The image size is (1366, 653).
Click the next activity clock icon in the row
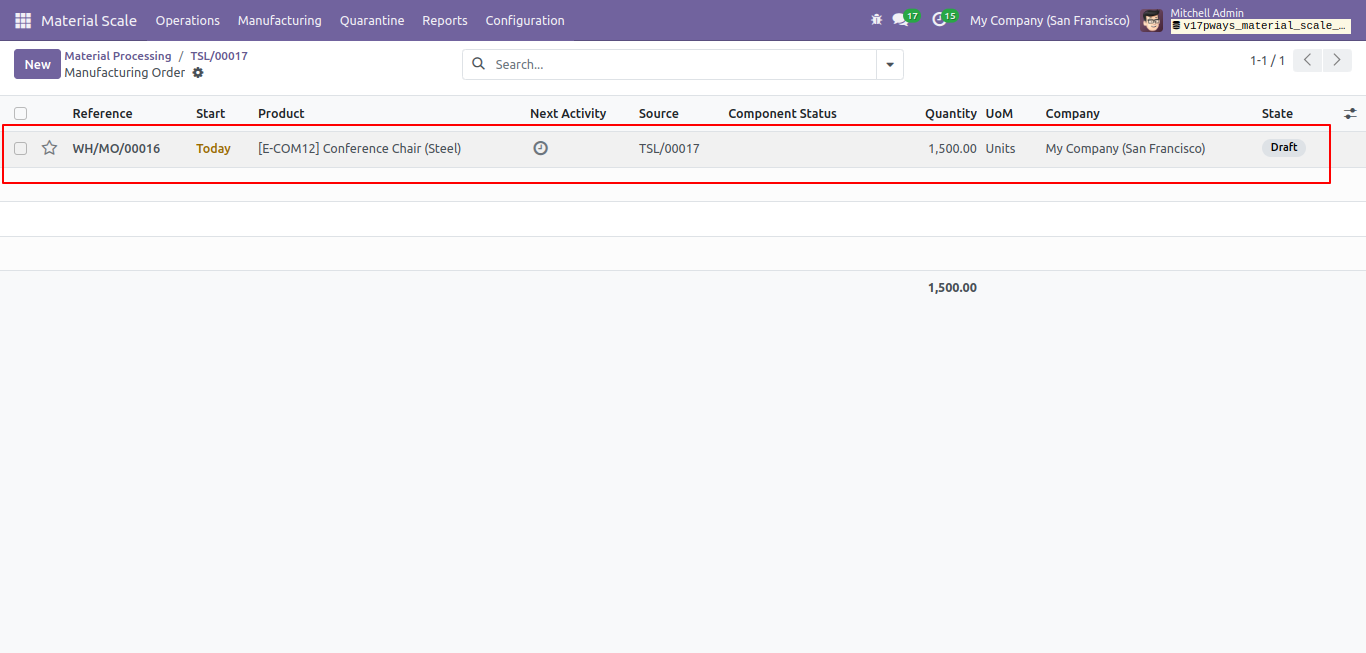(541, 148)
